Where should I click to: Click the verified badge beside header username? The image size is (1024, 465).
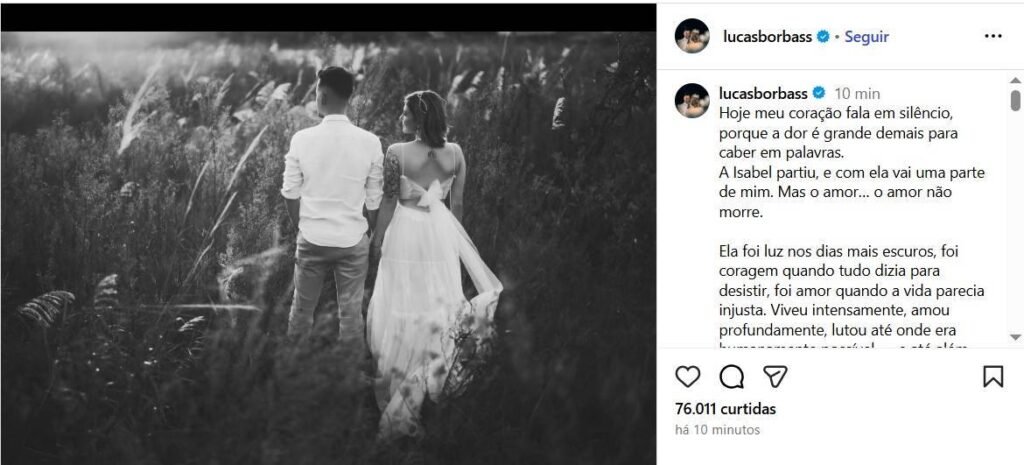[823, 37]
